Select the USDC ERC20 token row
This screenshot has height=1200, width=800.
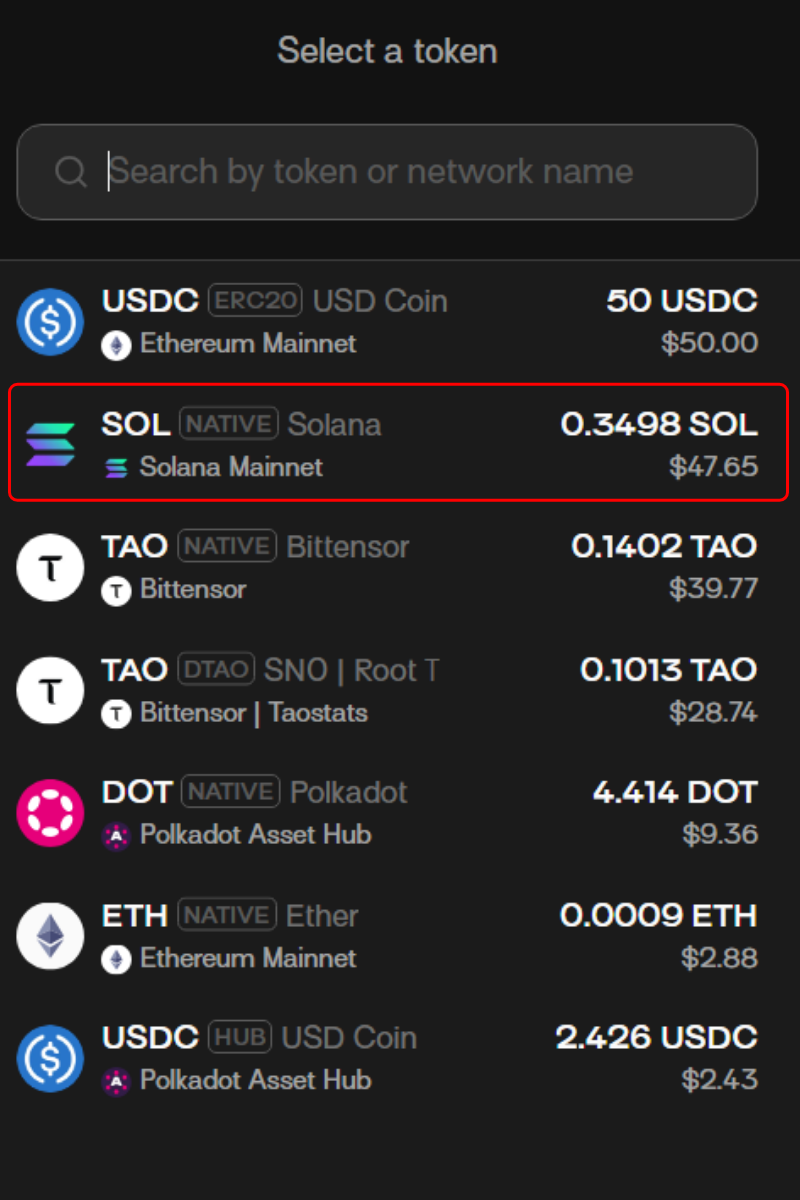pos(400,322)
